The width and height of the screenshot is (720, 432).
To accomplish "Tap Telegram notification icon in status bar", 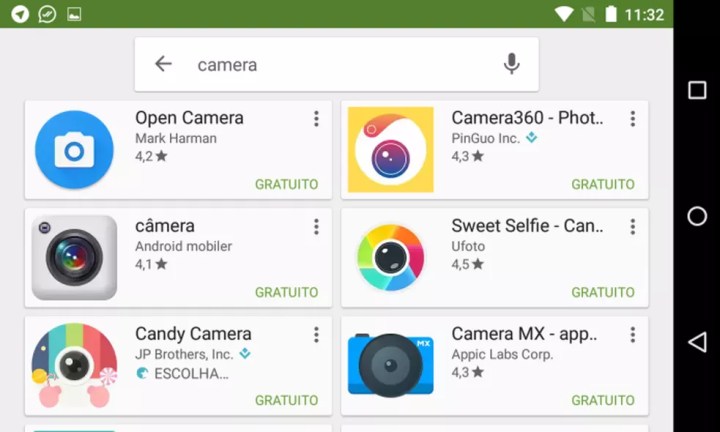I will tap(20, 14).
